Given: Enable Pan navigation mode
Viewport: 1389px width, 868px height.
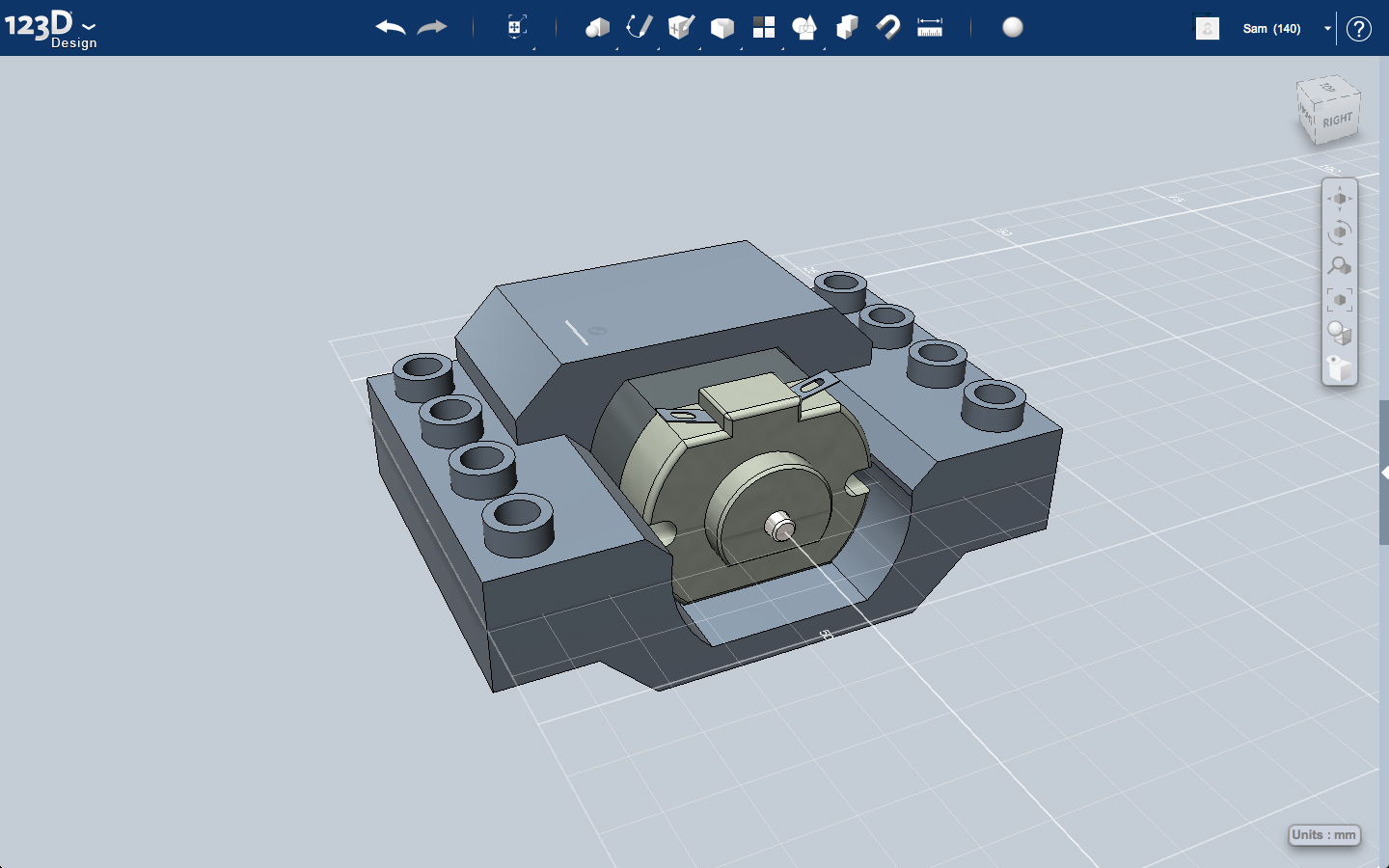Looking at the screenshot, I should click(1340, 199).
